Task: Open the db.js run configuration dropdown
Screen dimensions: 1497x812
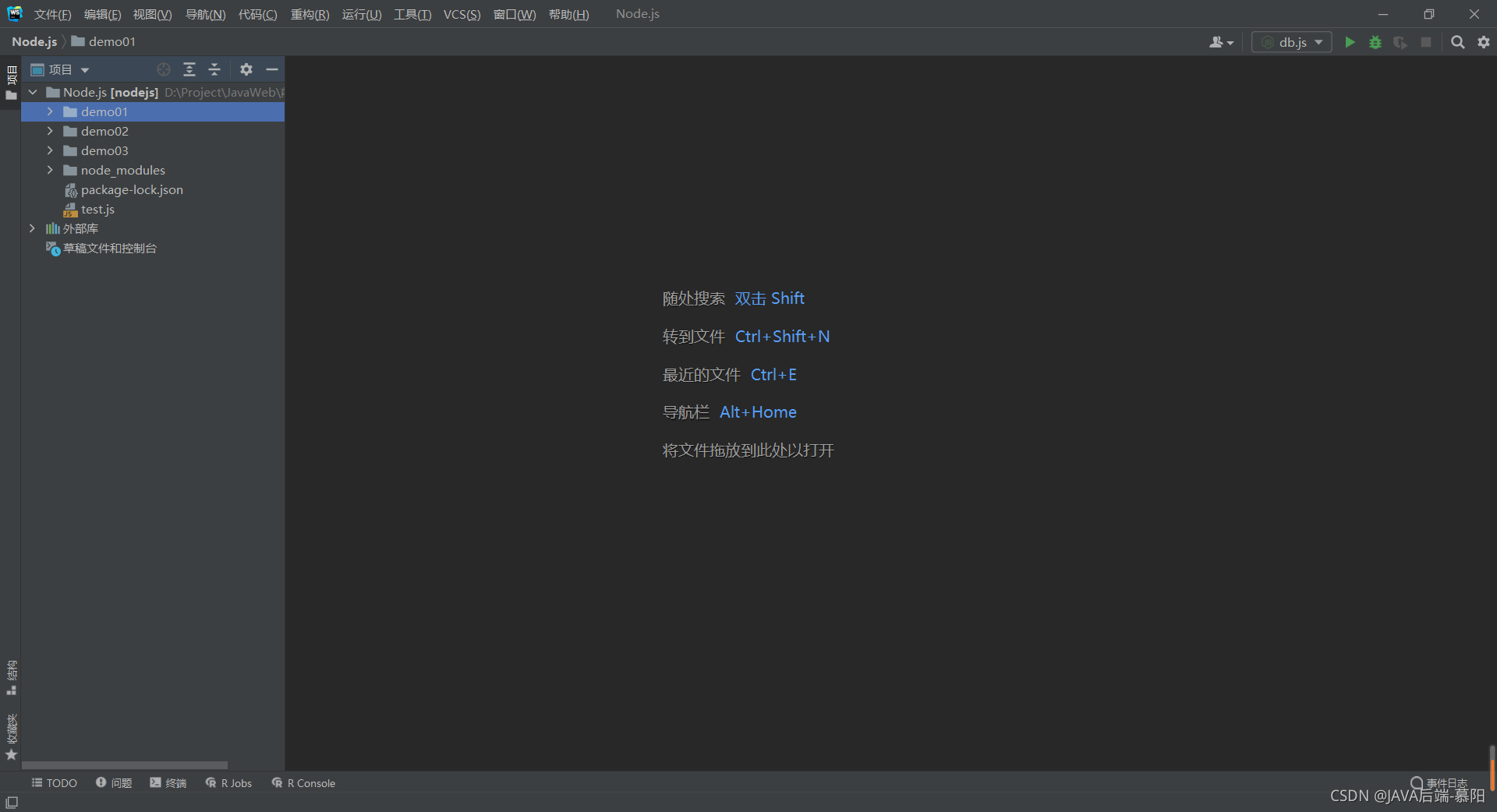Action: (x=1292, y=42)
